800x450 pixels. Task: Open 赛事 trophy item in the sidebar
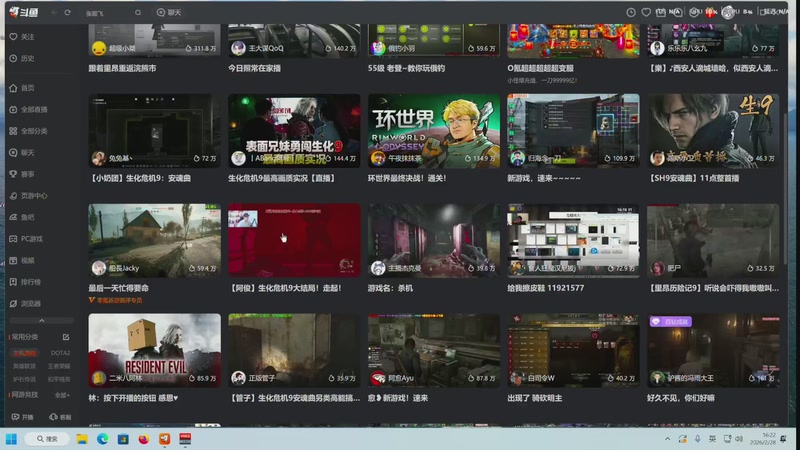click(x=22, y=174)
